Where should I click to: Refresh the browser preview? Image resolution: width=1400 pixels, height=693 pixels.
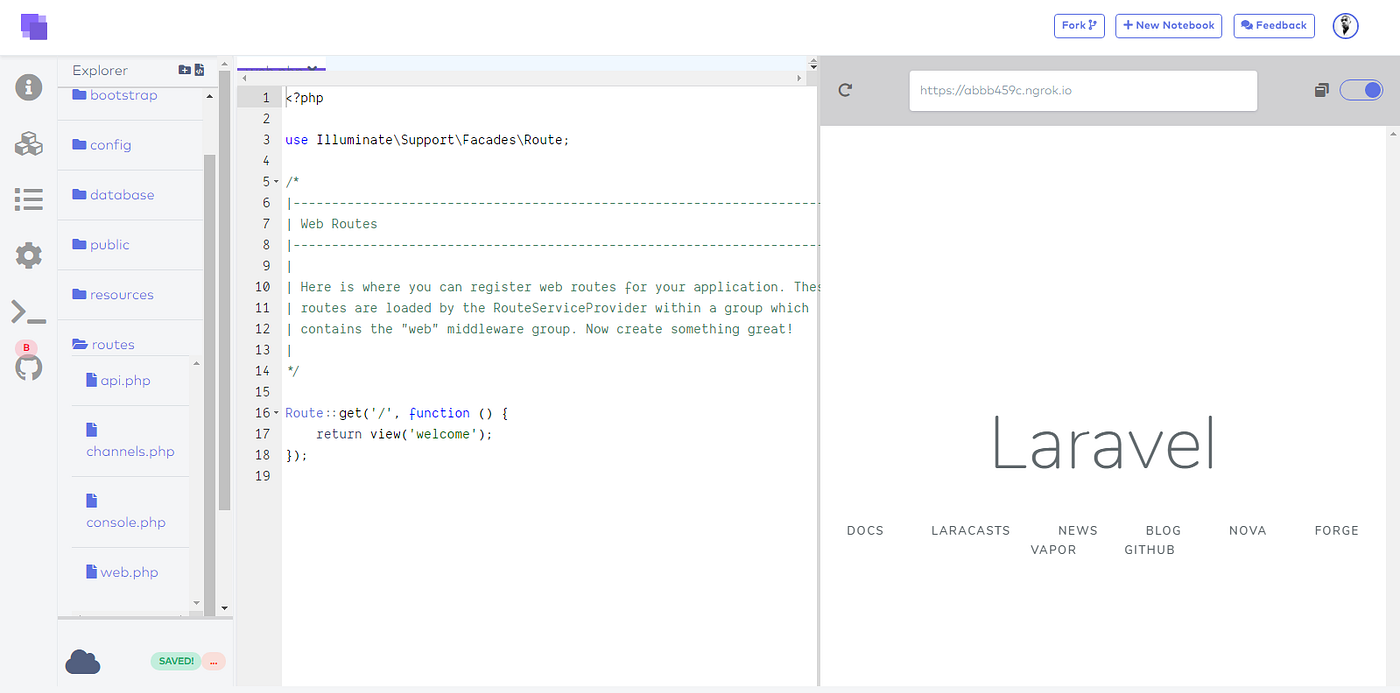click(845, 90)
